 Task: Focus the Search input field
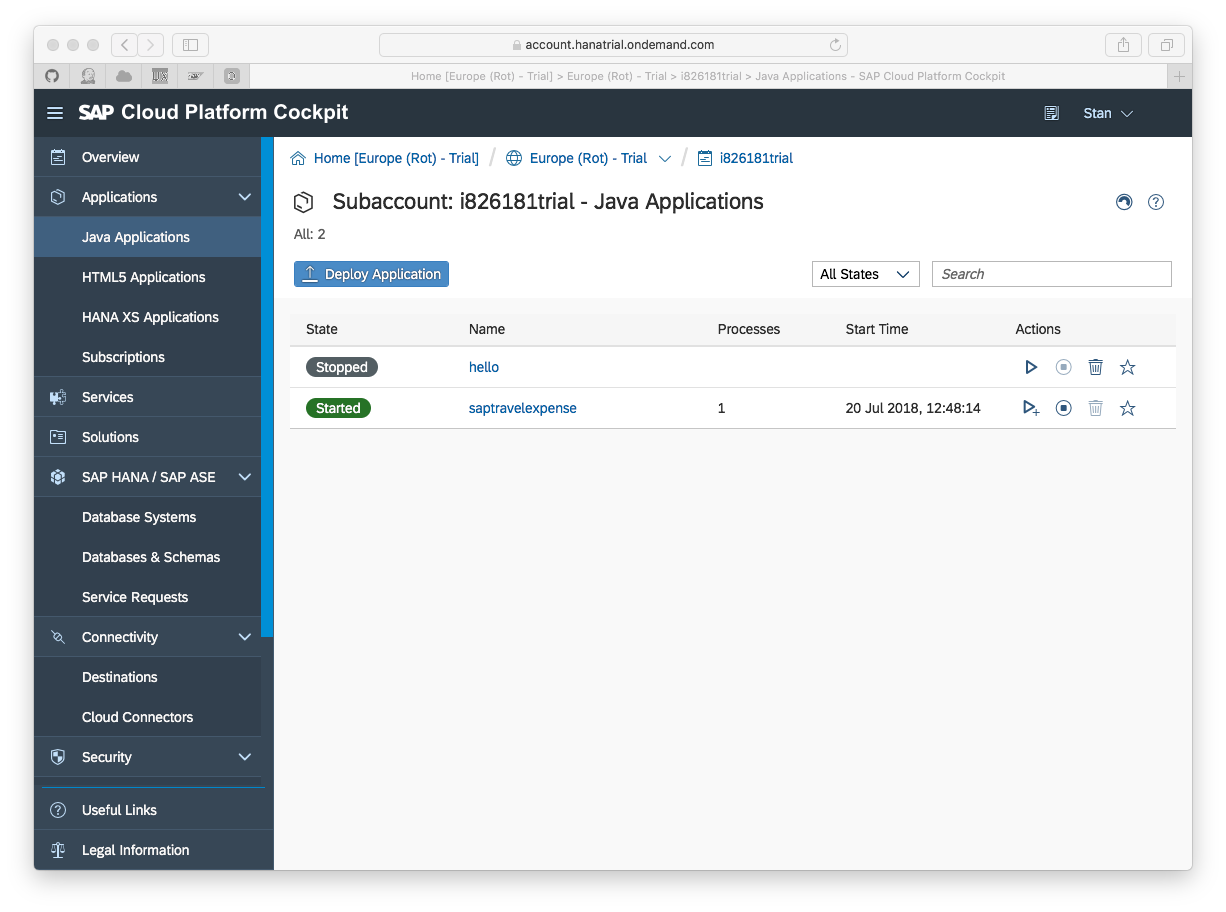(x=1051, y=274)
